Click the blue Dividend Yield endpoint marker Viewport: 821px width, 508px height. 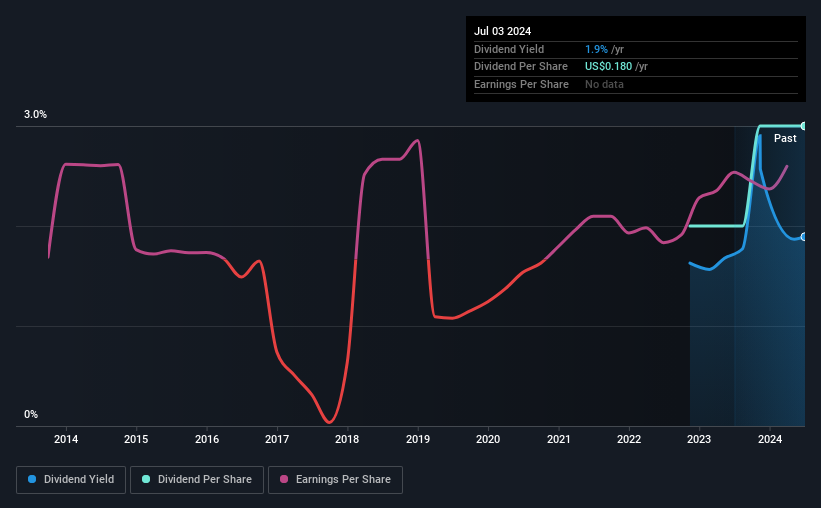coord(803,237)
